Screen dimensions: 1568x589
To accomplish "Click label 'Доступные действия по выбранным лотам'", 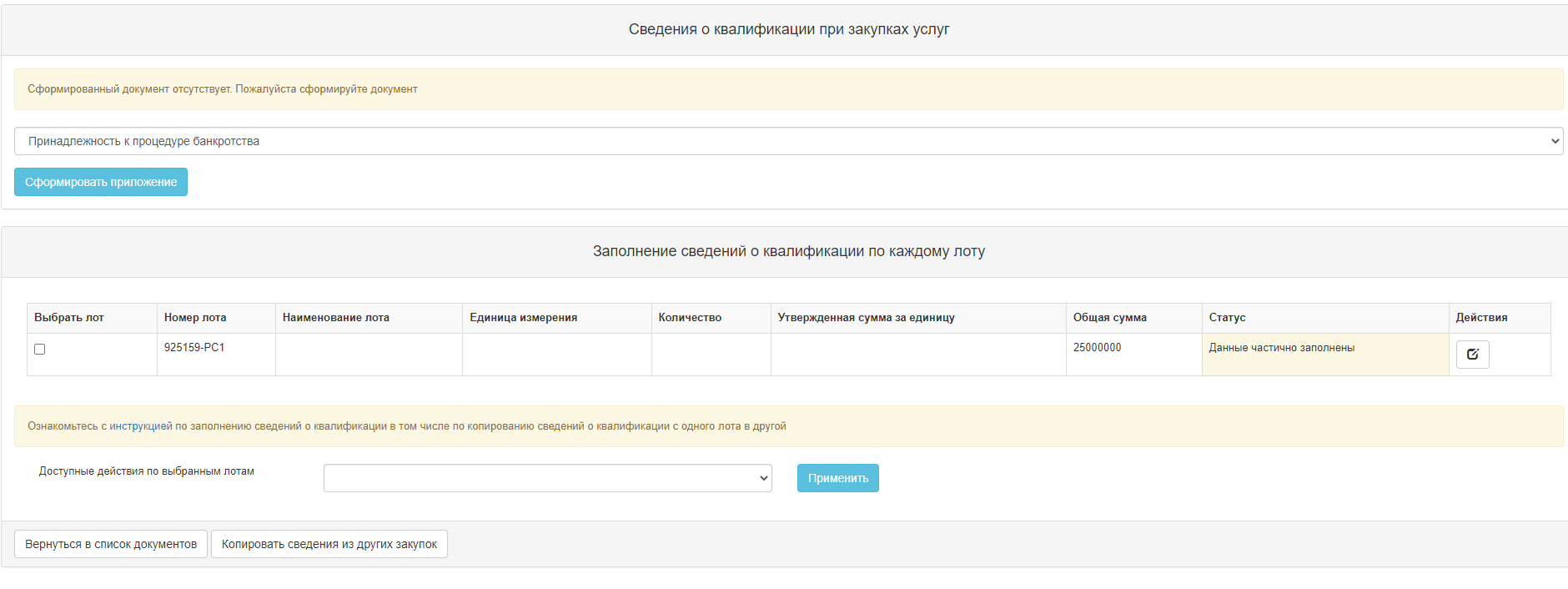I will [146, 471].
